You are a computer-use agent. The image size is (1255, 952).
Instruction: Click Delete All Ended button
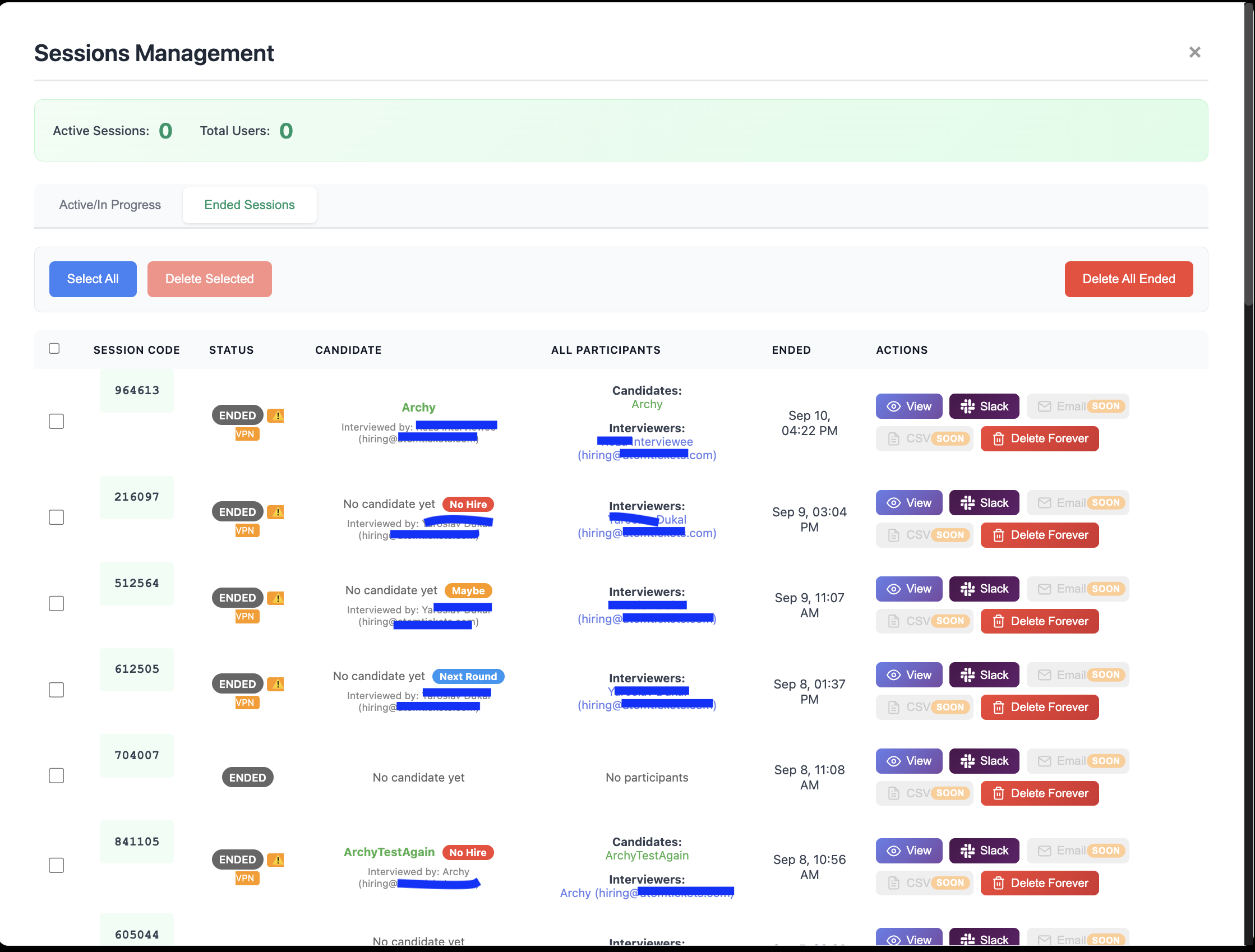[x=1128, y=279]
